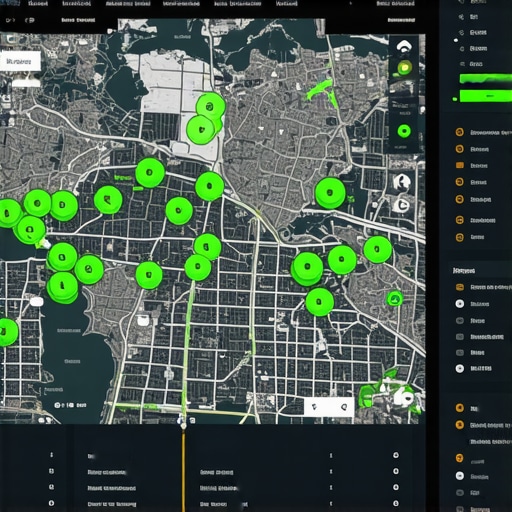Click first small icon in toolbar row under menu
Viewport: 512px width, 512px height.
(10, 20)
